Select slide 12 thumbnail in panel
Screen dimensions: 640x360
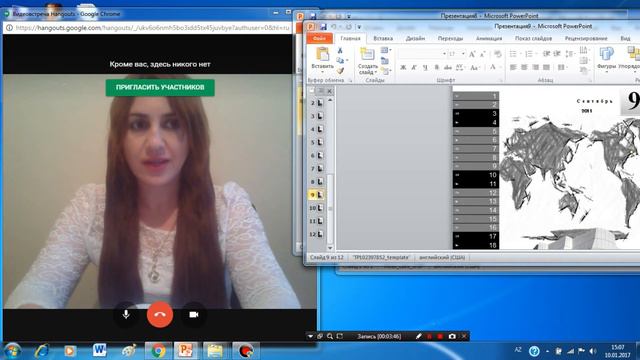(x=320, y=234)
